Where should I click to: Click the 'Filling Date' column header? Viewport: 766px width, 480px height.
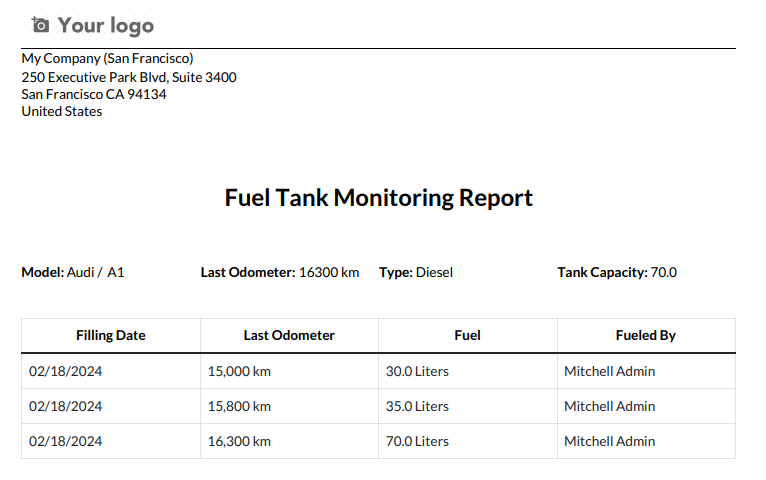(111, 335)
